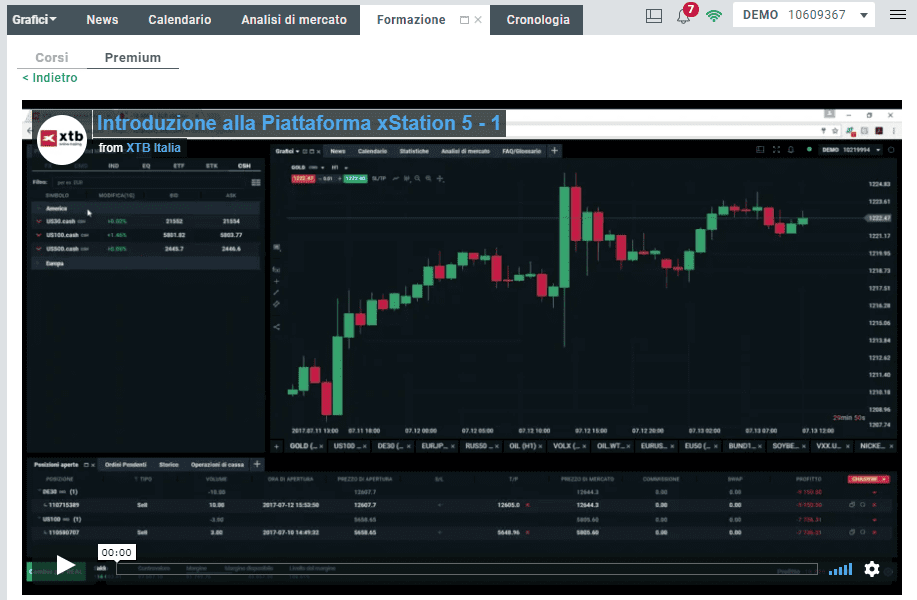The height and width of the screenshot is (600, 917).
Task: Switch to the Corsi sub-tab
Action: (x=52, y=57)
